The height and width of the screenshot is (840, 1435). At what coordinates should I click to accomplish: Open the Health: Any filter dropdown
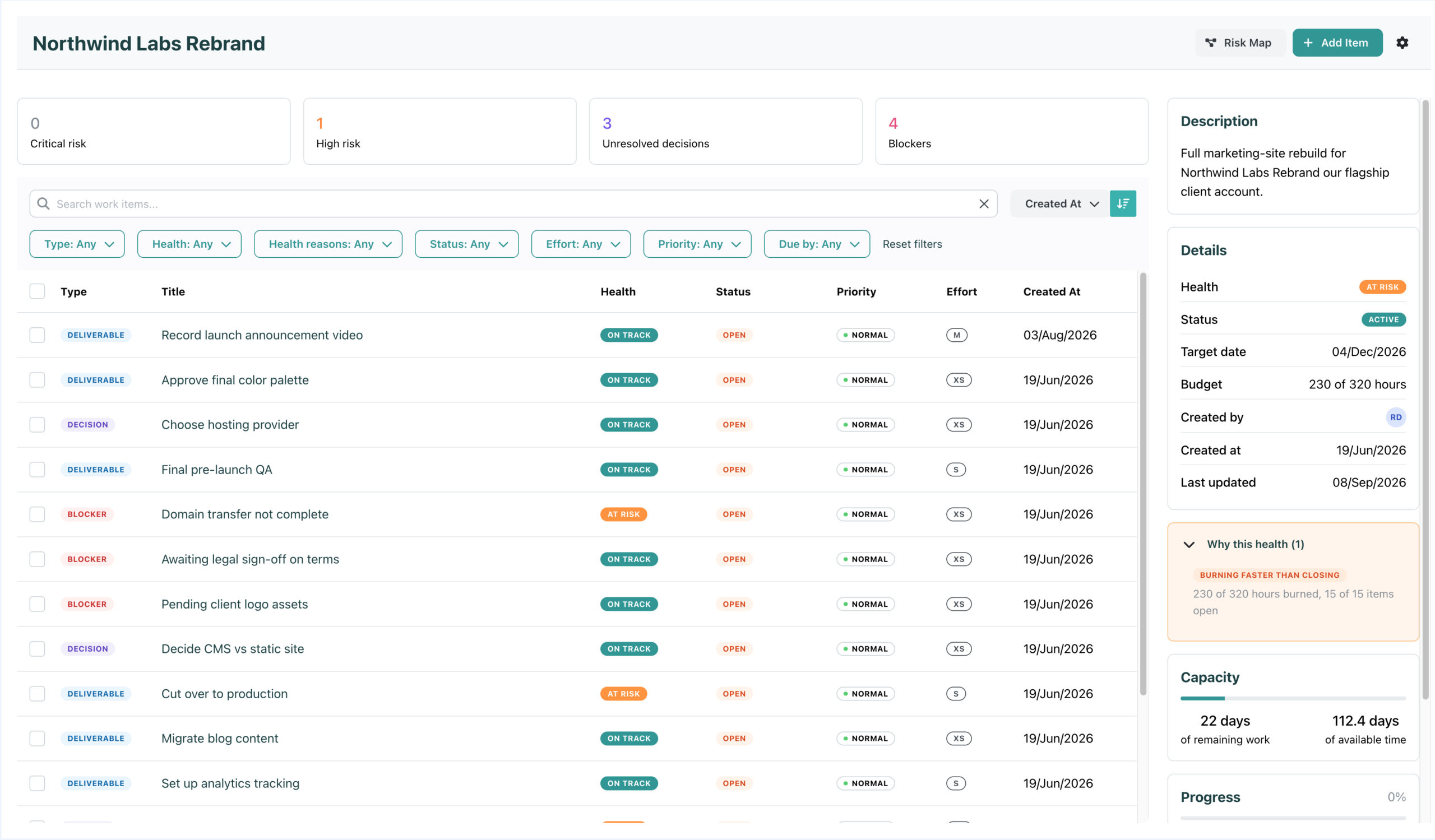[189, 244]
